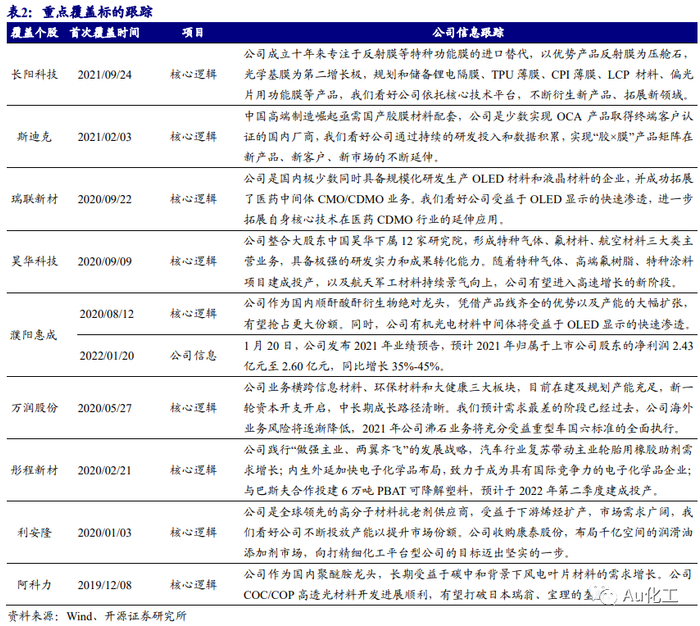Select the 覆盖个股 column header
This screenshot has width=700, height=626.
tap(34, 33)
